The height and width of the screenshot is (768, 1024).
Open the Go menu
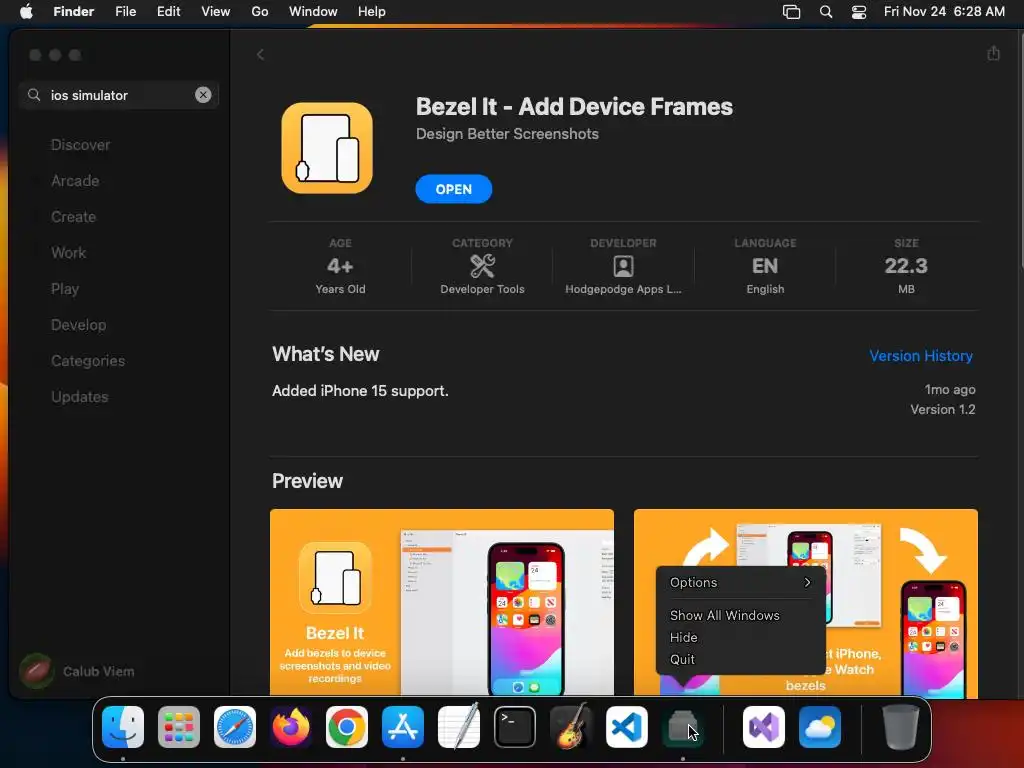pyautogui.click(x=260, y=11)
